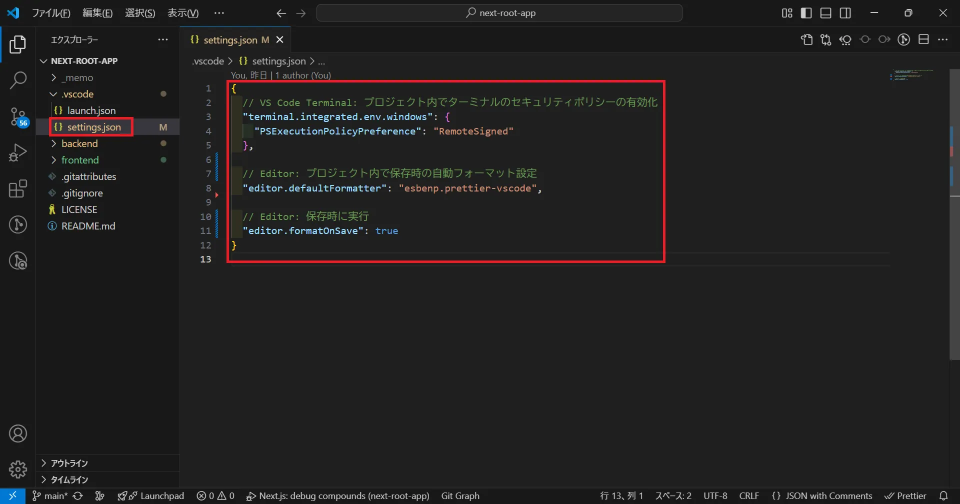Click the editor minimap
Screen dimensions: 960x504
(x=912, y=75)
